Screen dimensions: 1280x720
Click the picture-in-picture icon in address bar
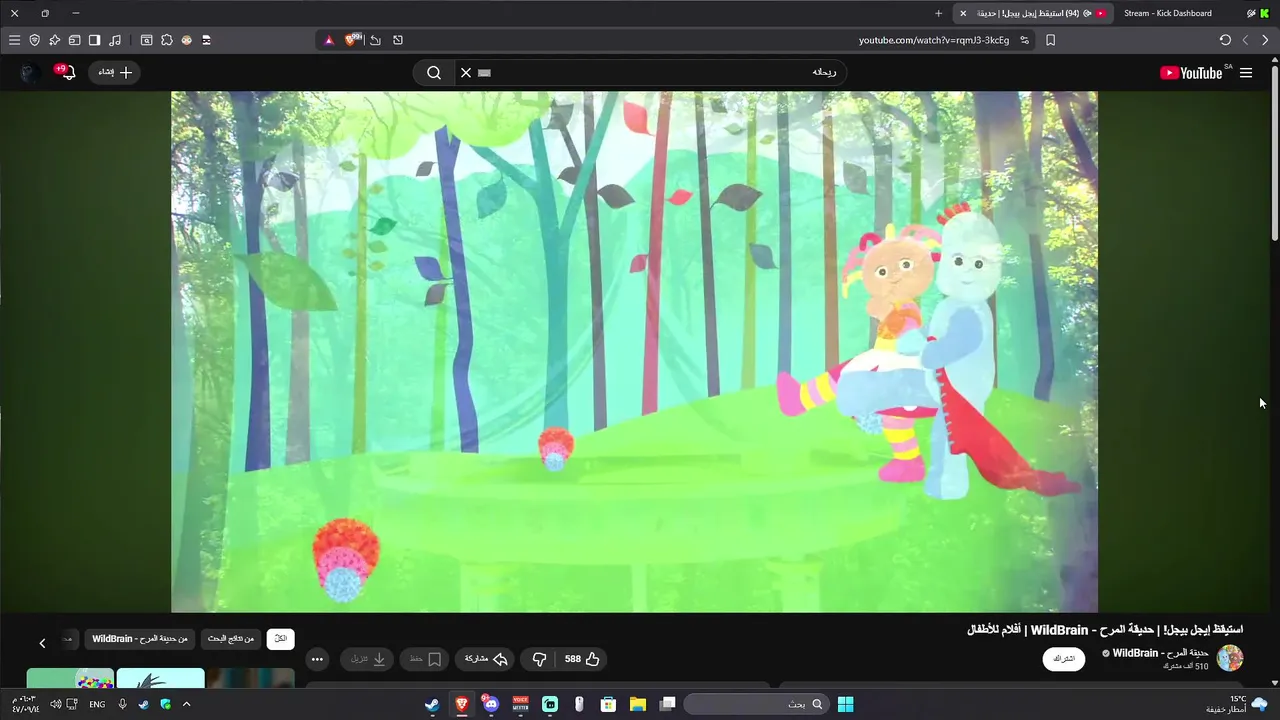398,40
